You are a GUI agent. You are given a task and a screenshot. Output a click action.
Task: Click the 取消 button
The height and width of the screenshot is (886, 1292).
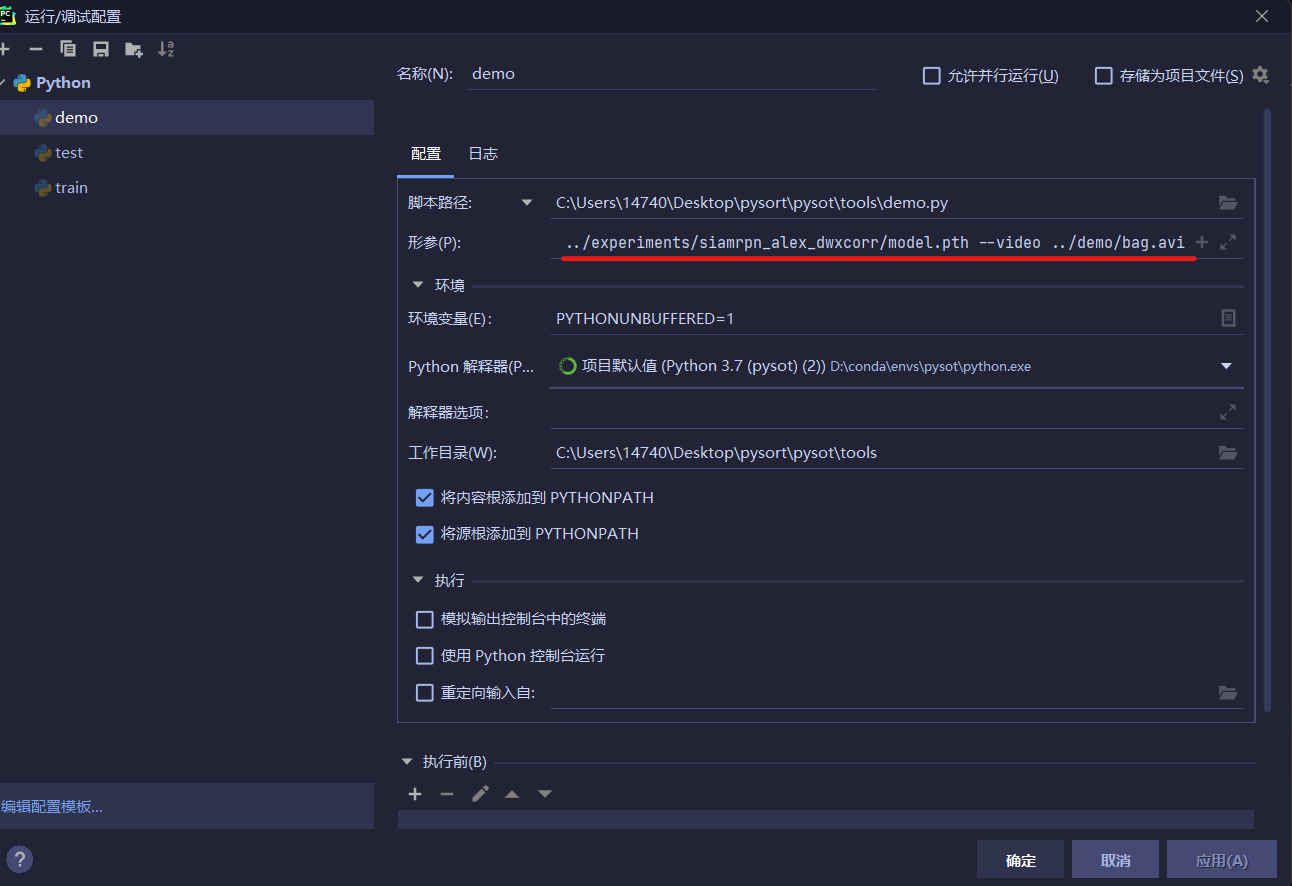[1115, 860]
